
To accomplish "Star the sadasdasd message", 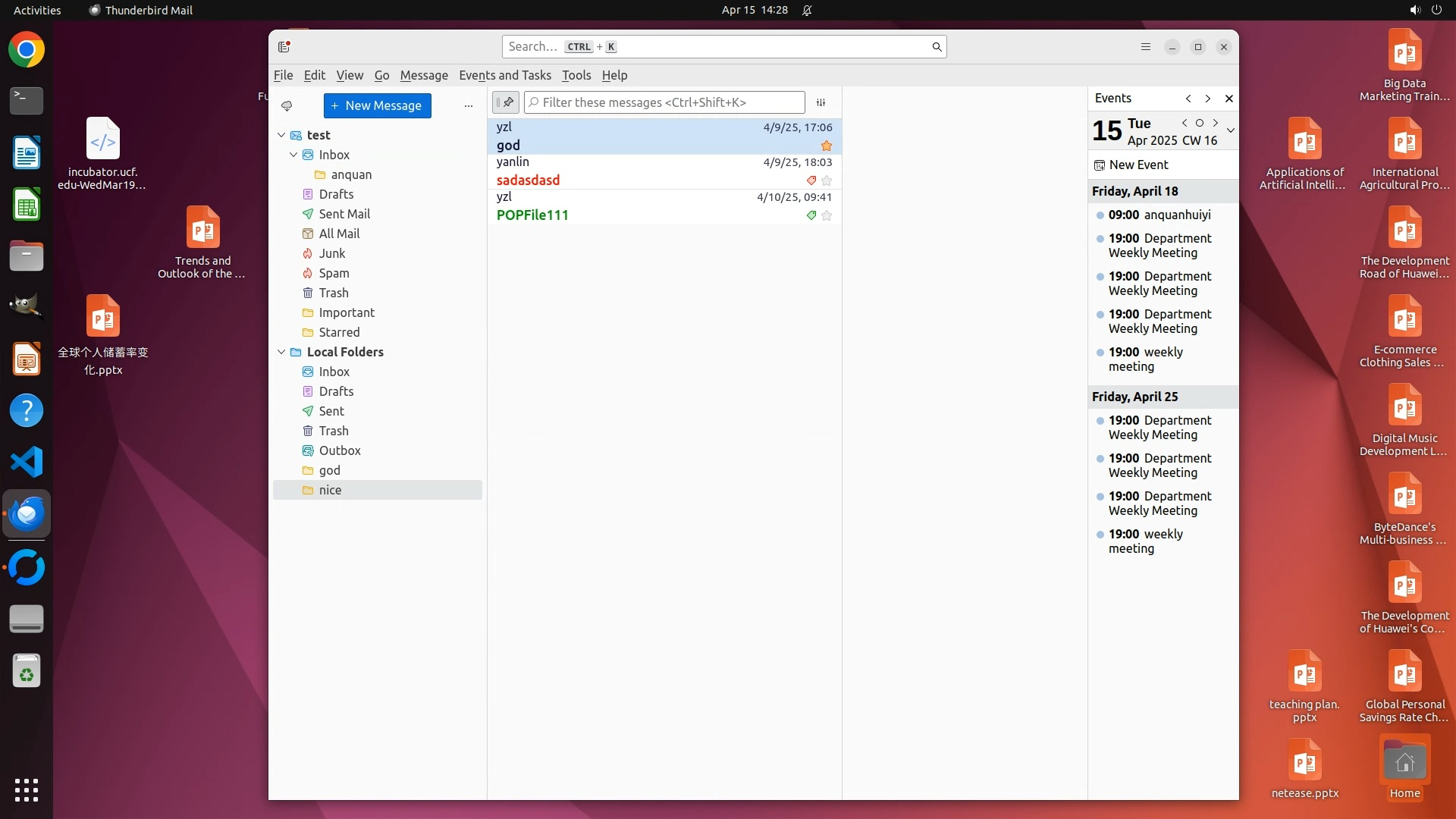I will (827, 180).
